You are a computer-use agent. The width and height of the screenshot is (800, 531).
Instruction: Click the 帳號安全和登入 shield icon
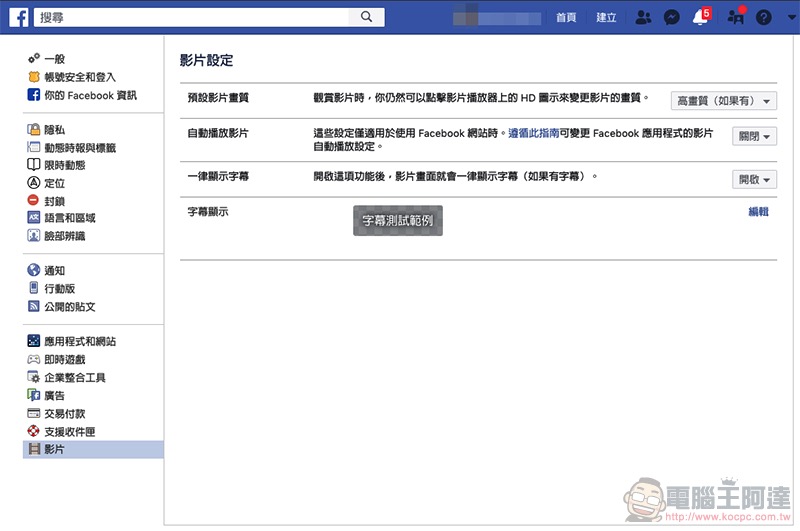pos(34,77)
